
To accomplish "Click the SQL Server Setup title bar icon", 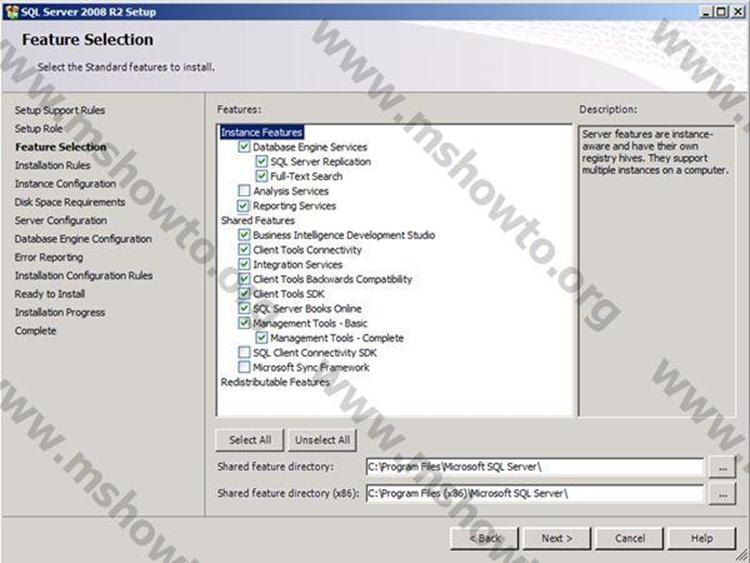I will point(11,11).
